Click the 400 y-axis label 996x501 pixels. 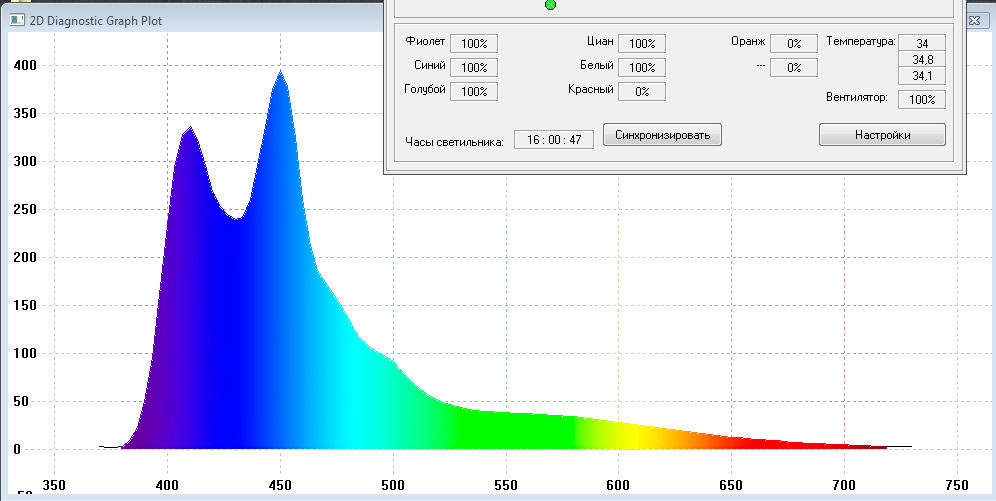pyautogui.click(x=25, y=65)
